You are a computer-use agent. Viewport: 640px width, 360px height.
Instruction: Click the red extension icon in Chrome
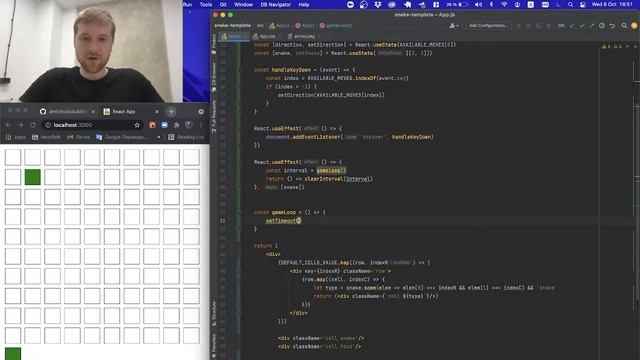[x=152, y=125]
